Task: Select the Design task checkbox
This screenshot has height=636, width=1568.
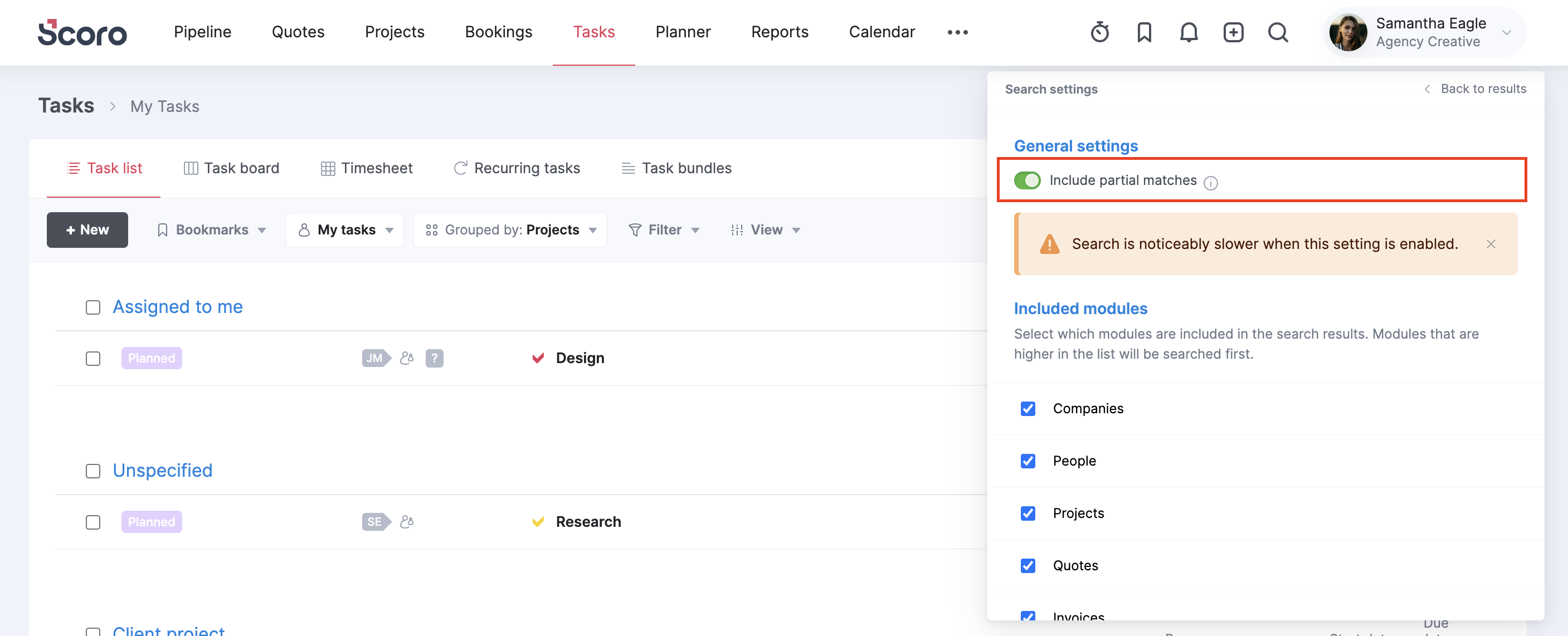Action: pos(93,359)
